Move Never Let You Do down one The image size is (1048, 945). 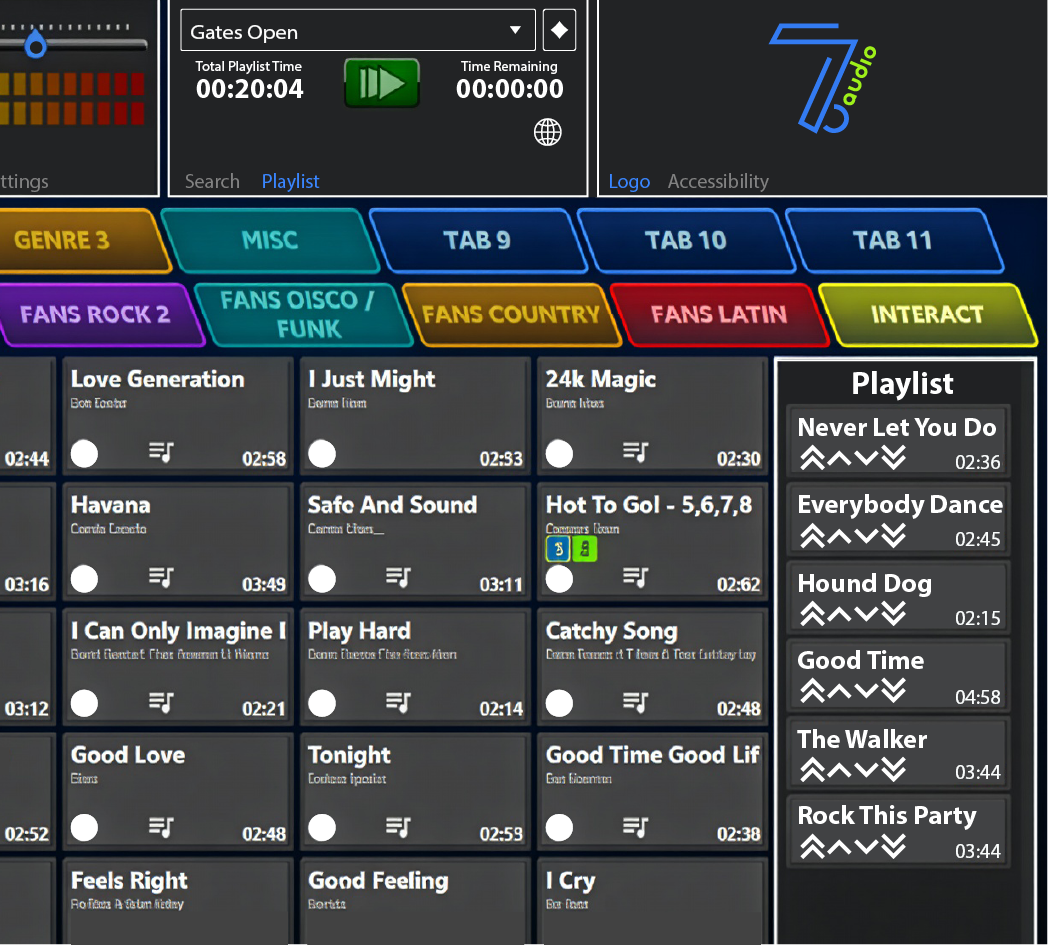click(866, 458)
